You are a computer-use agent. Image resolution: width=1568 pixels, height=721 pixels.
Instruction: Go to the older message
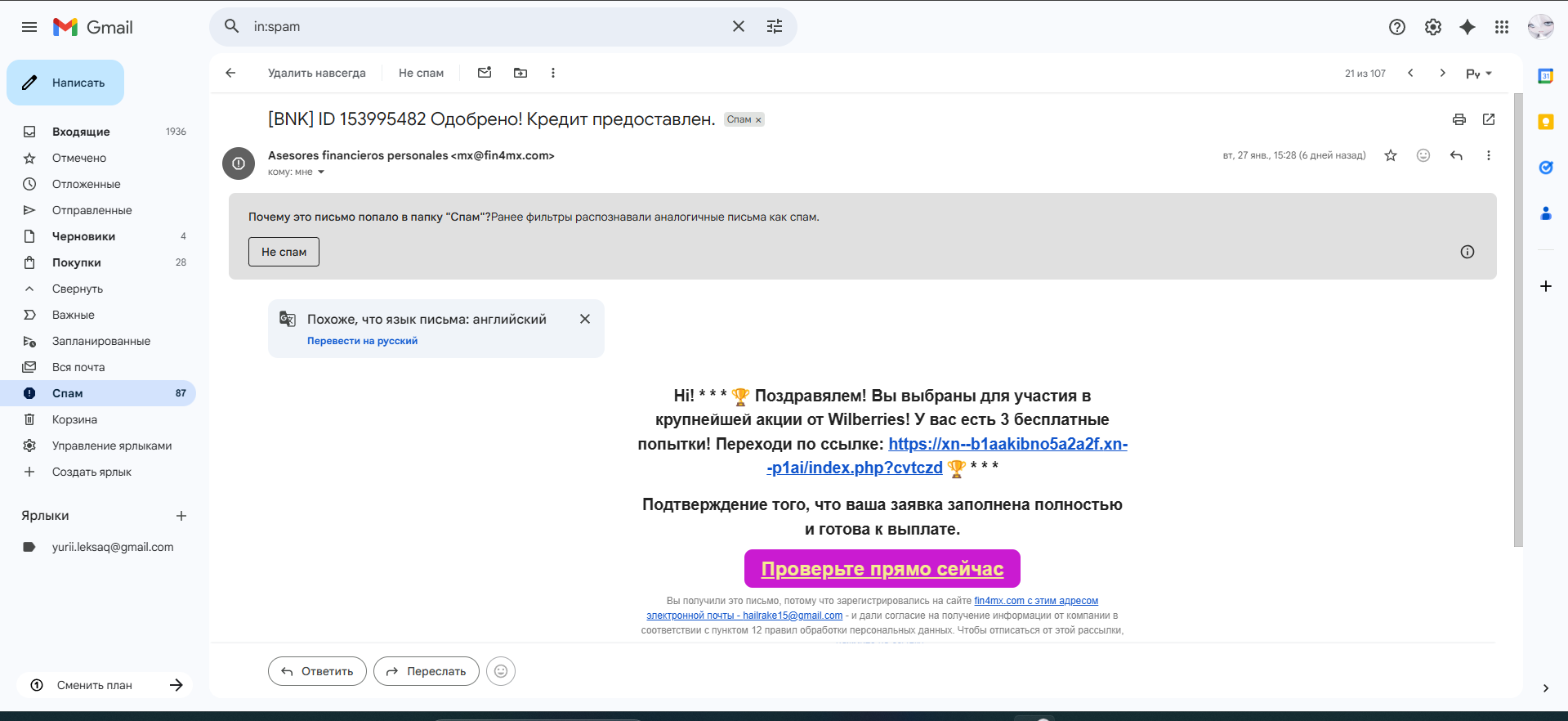(1443, 73)
